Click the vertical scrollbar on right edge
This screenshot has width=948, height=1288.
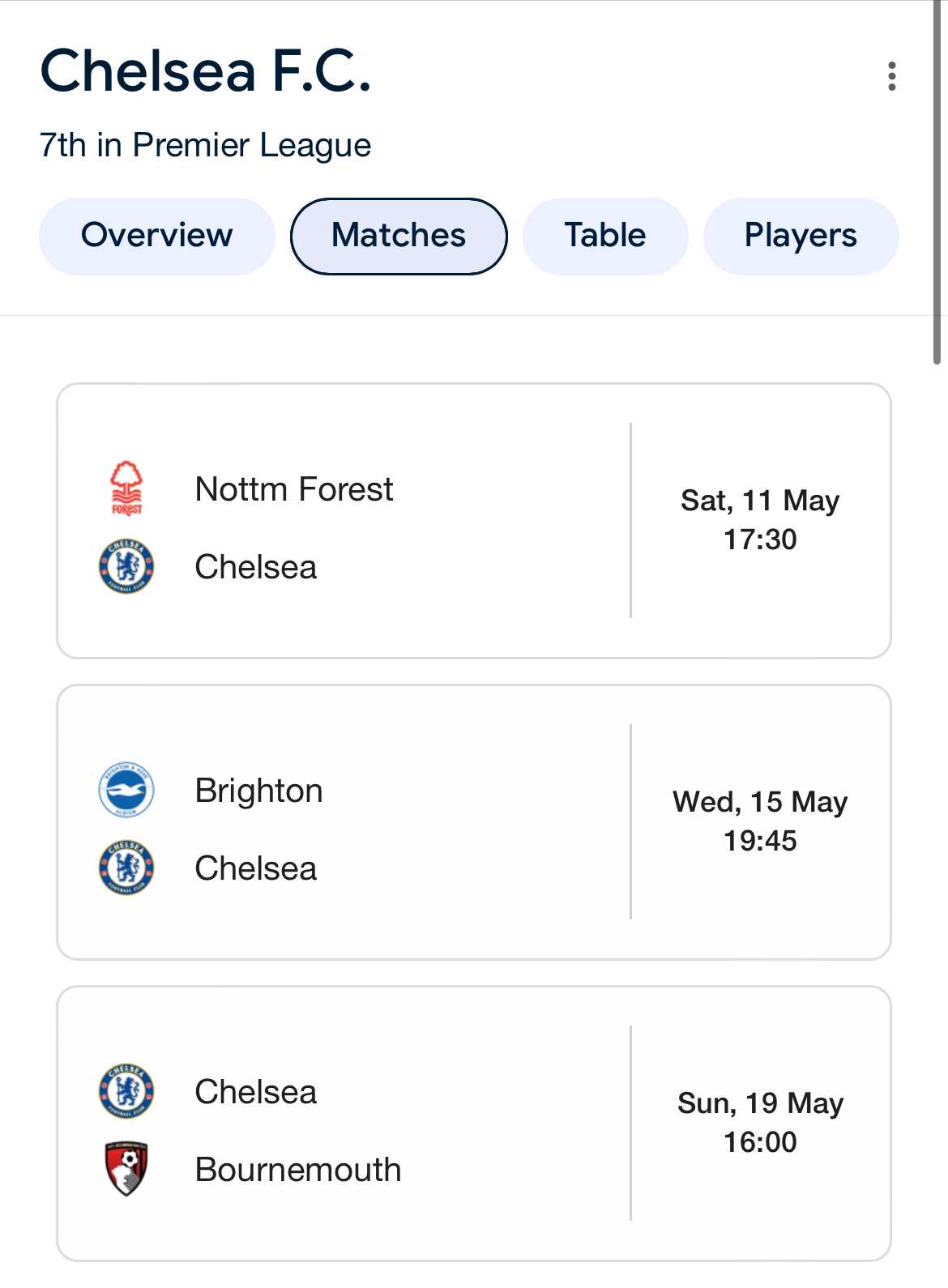tap(937, 182)
